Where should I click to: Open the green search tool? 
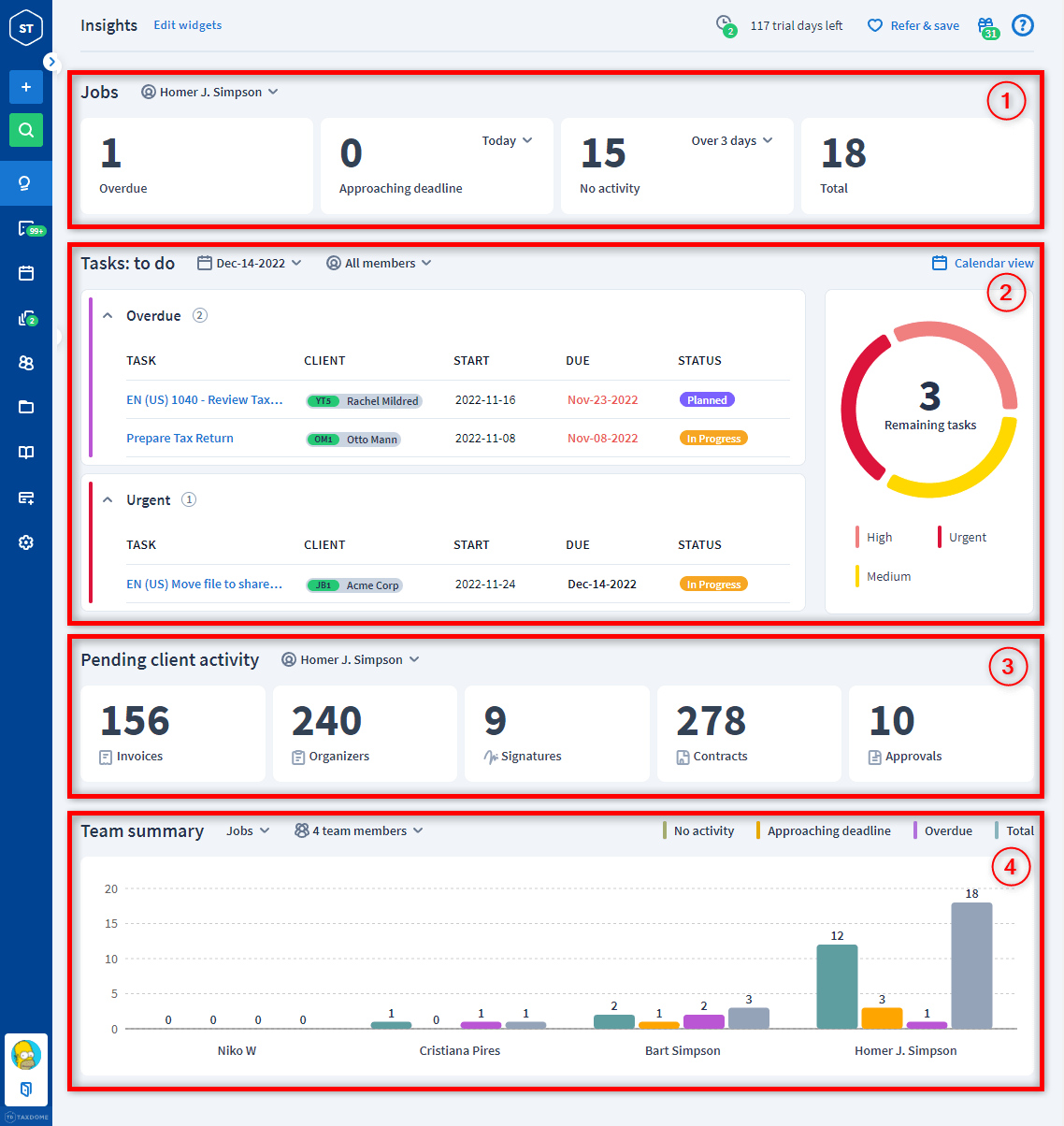click(x=25, y=130)
